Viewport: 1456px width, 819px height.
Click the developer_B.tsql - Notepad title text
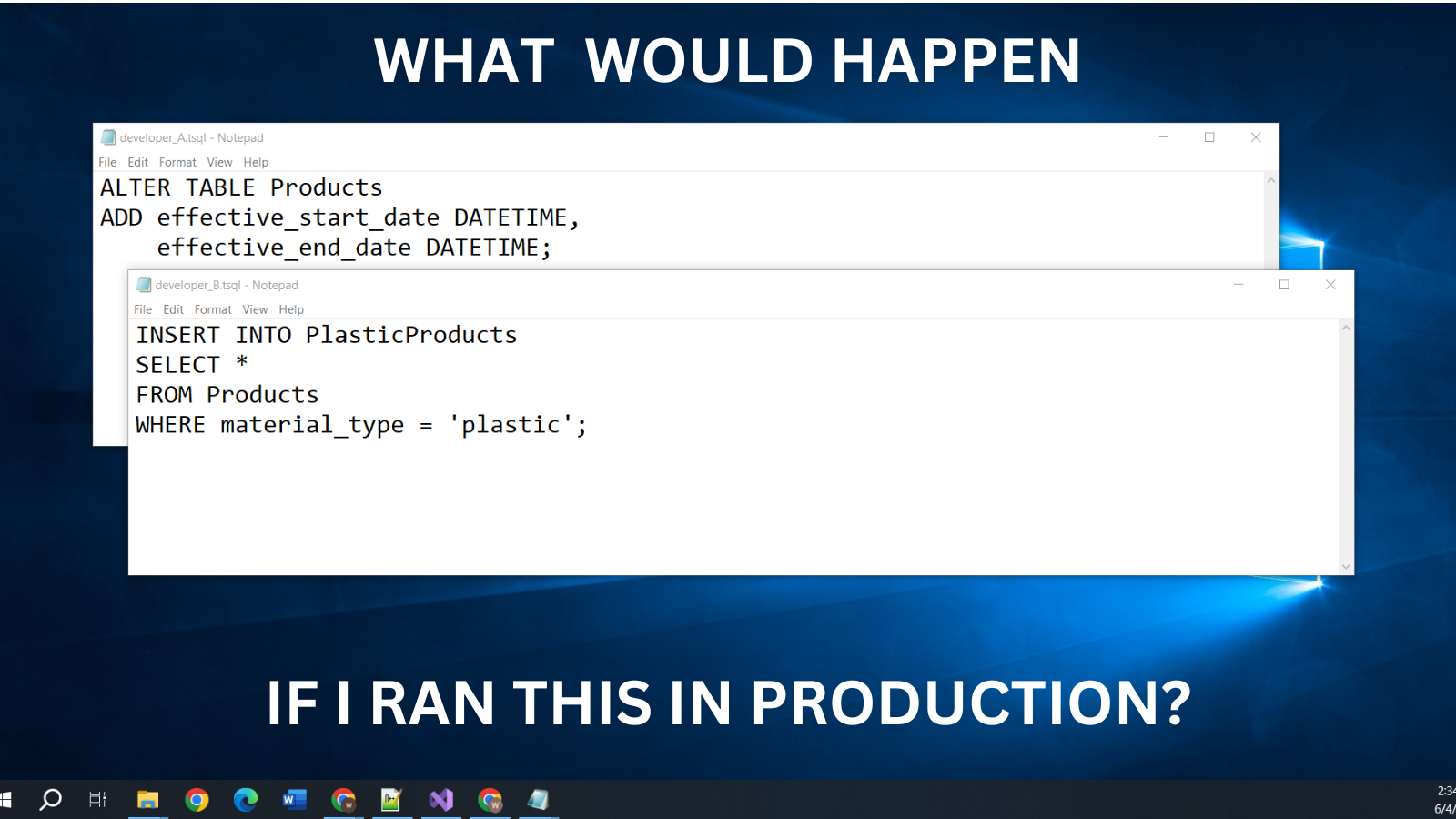point(227,285)
